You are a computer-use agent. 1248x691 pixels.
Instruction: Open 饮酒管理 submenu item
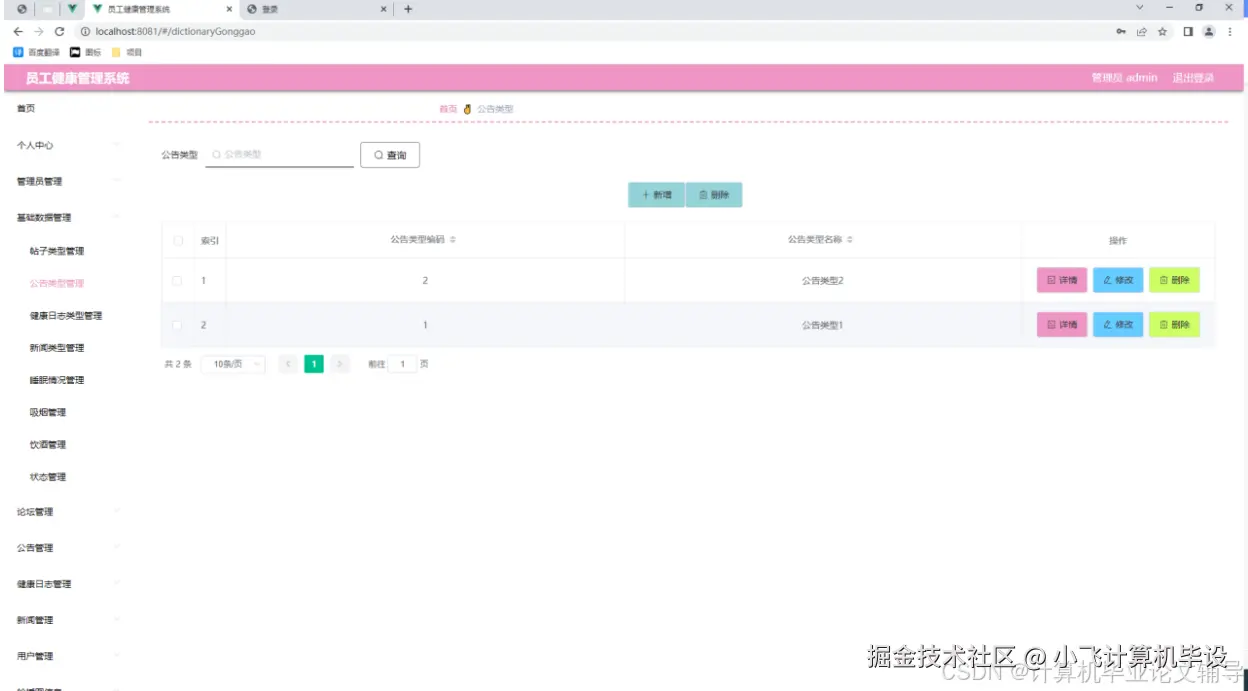[x=48, y=445]
